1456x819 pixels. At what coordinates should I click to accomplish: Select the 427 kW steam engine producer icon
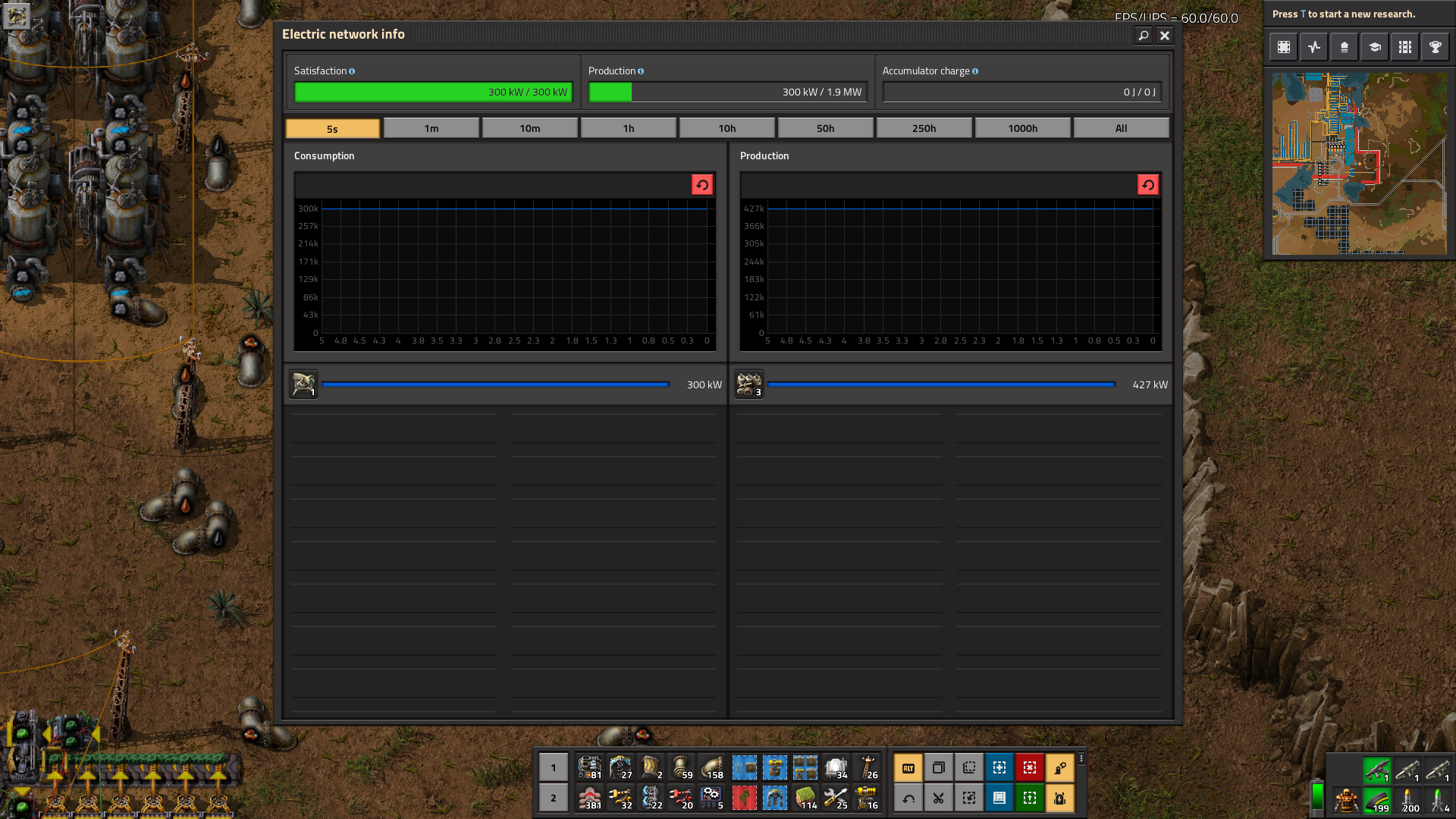[x=749, y=384]
